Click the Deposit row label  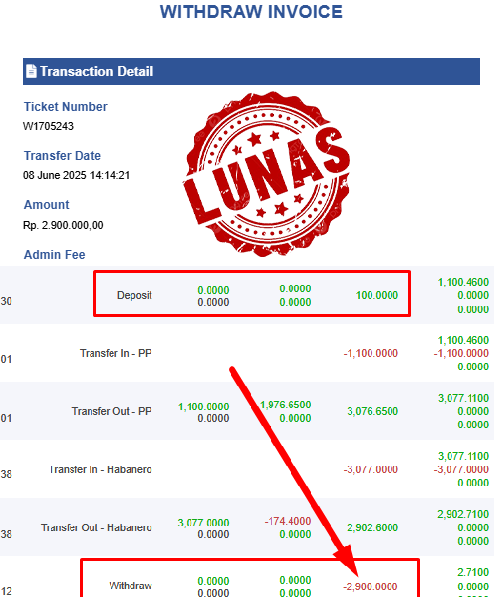(x=134, y=295)
